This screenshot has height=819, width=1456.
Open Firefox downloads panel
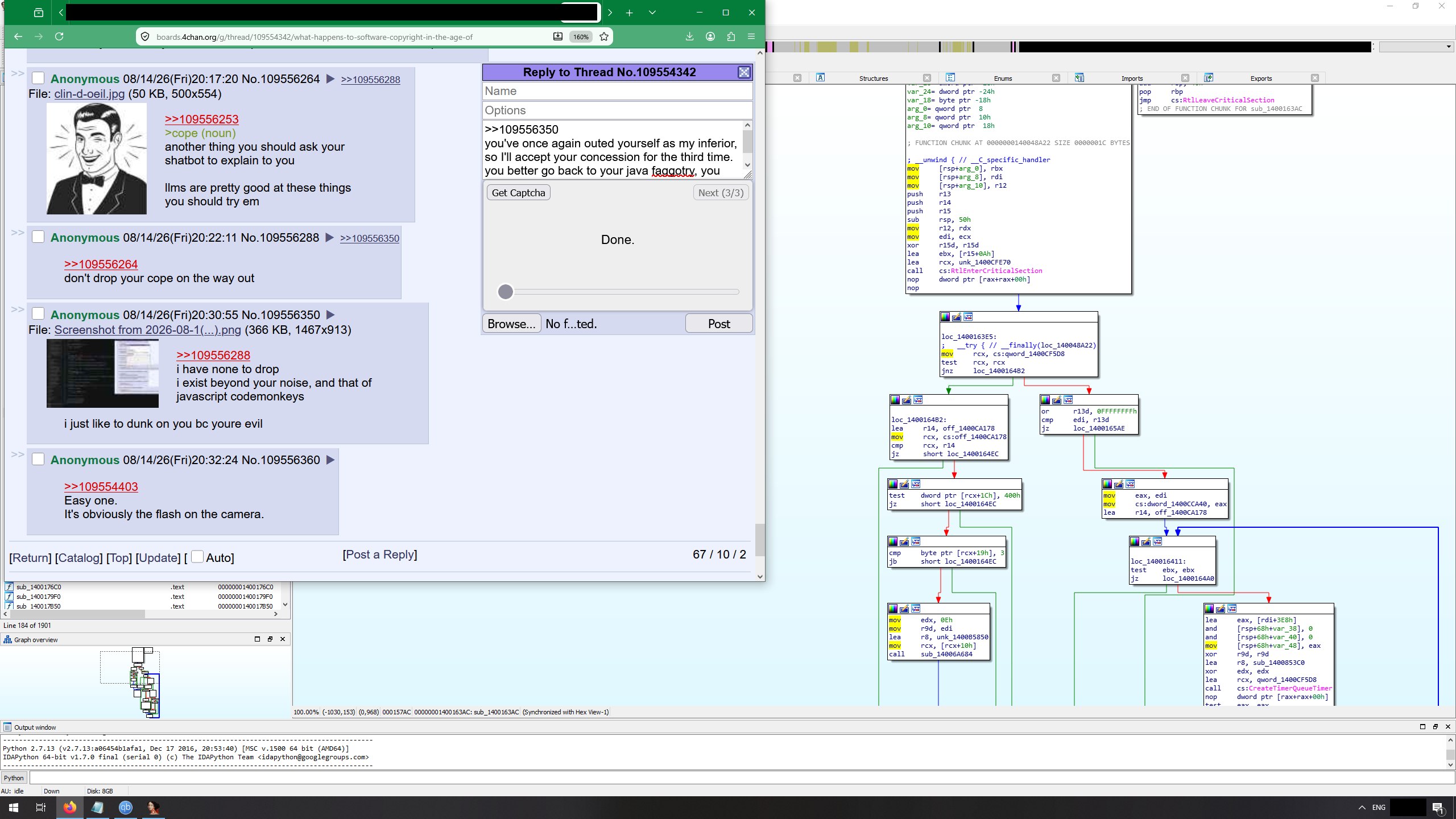[689, 36]
